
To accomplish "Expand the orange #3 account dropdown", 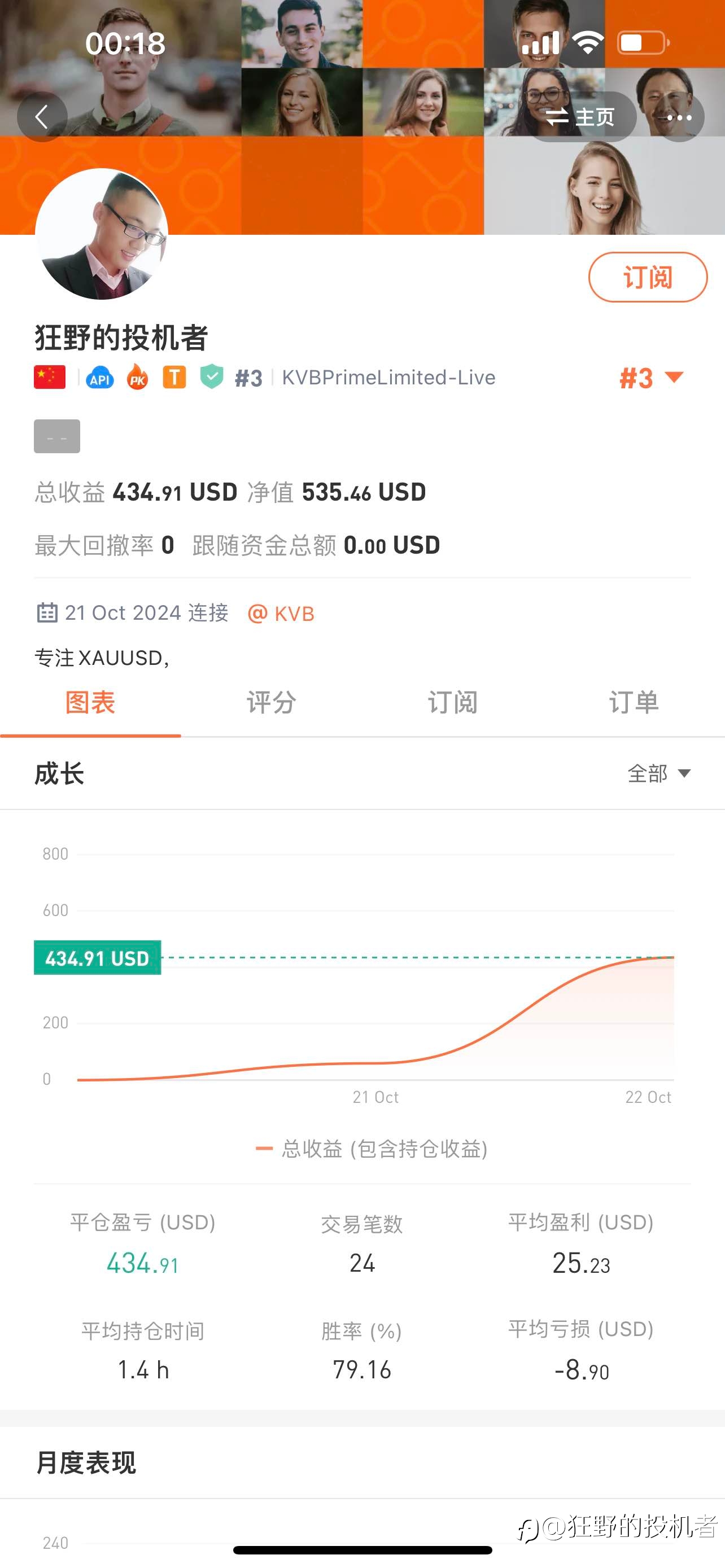I will [652, 378].
